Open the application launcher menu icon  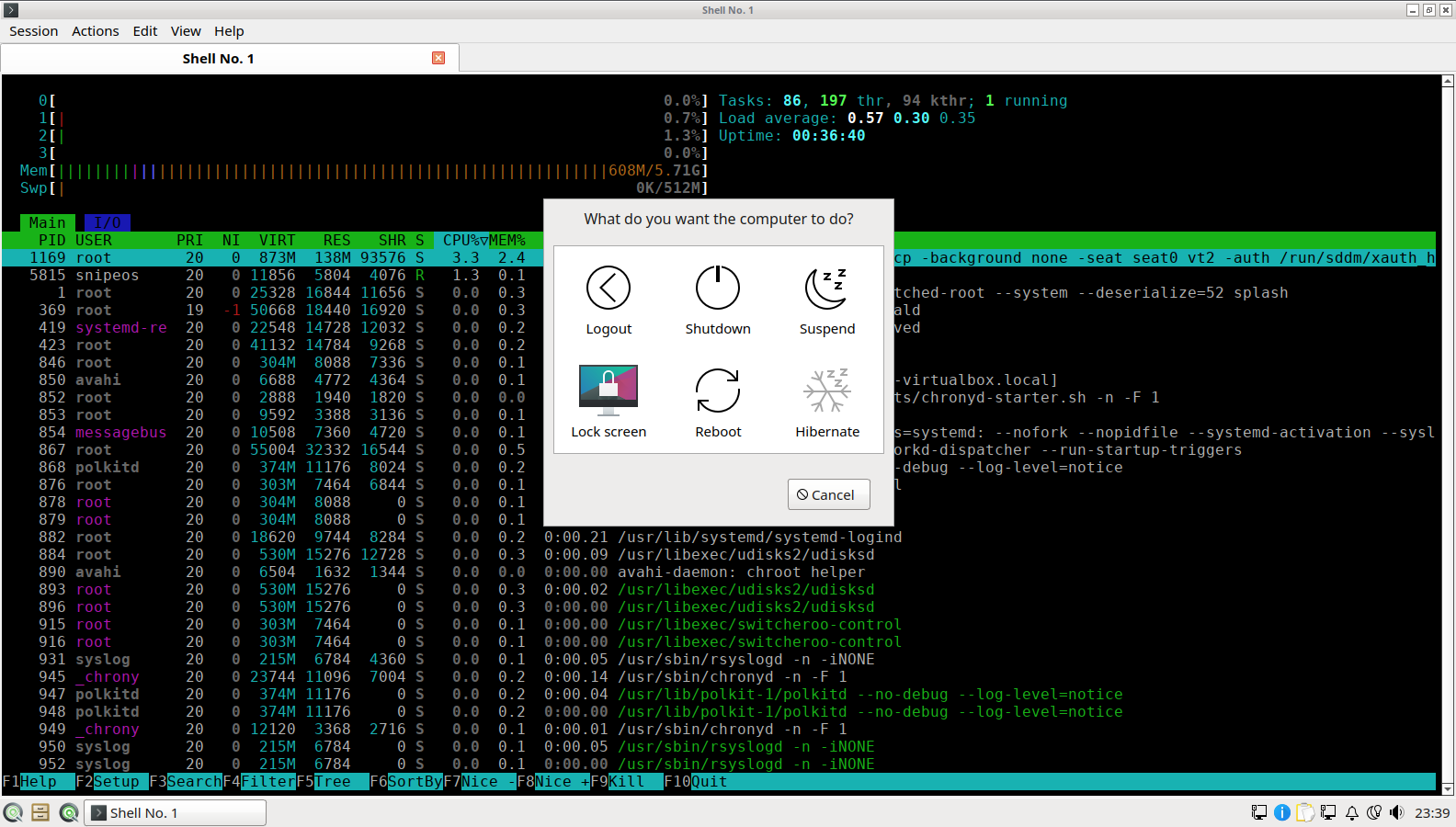click(x=13, y=812)
